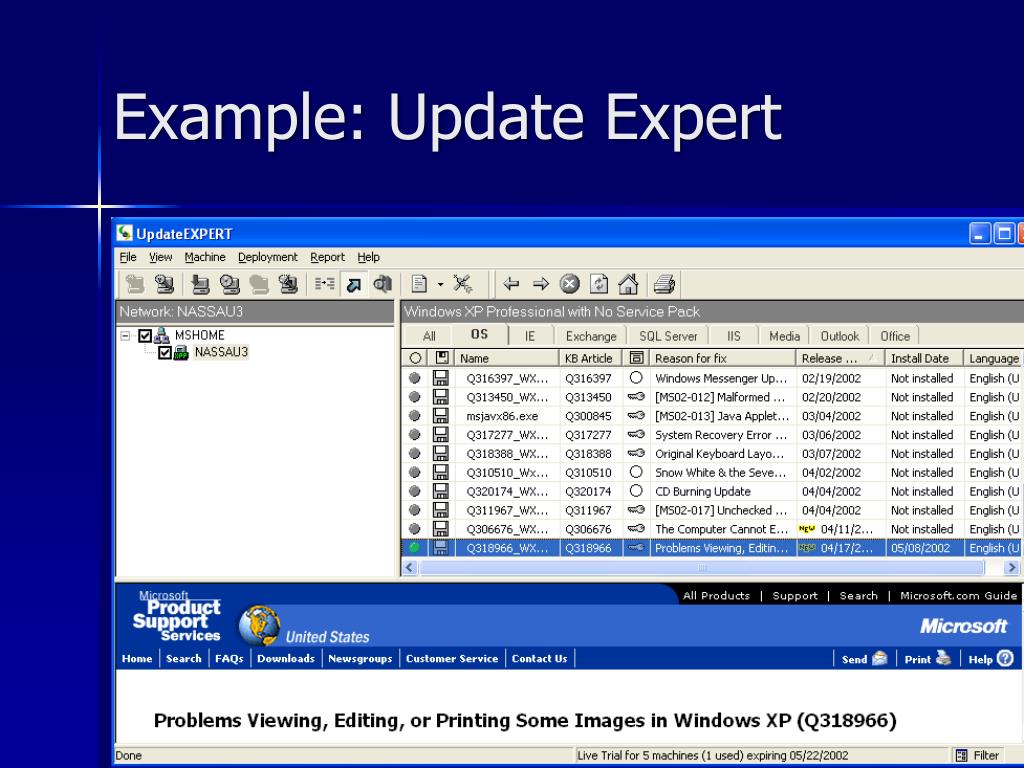Click the circle status column header
This screenshot has height=768, width=1024.
pos(415,358)
